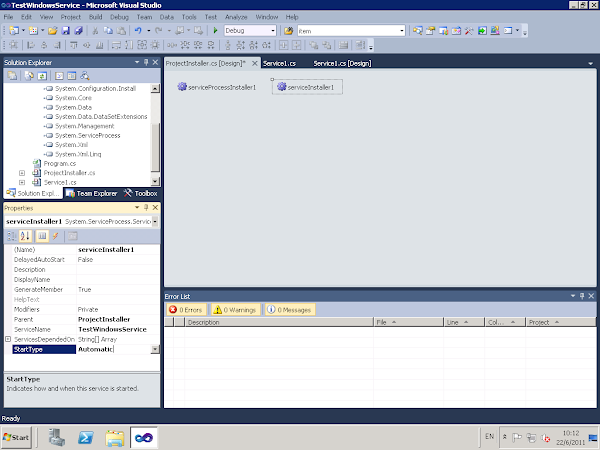The image size is (600, 450).
Task: Open the Undo history dropdown arrow
Action: pyautogui.click(x=148, y=31)
